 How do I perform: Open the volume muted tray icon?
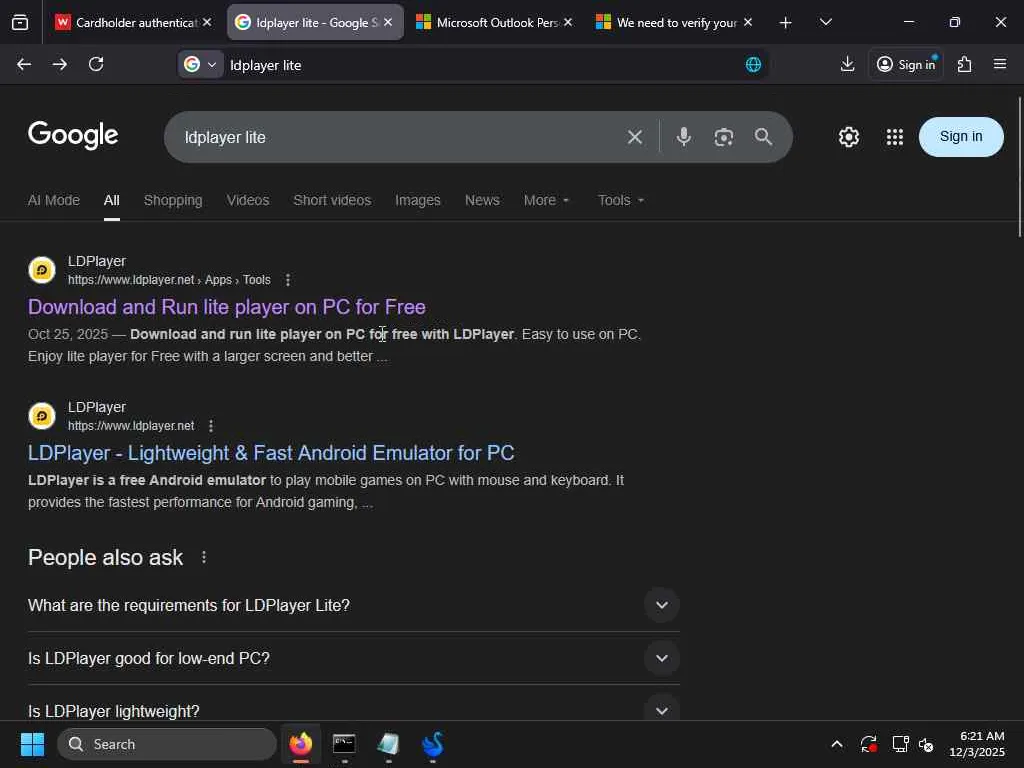(x=926, y=744)
